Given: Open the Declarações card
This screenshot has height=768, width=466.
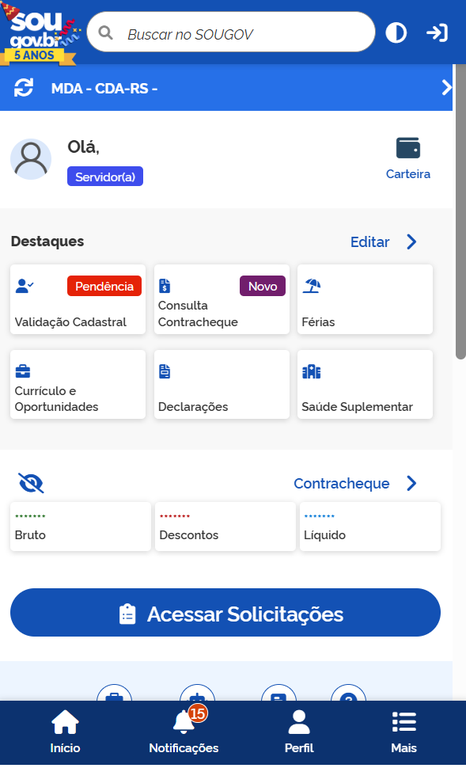Looking at the screenshot, I should 221,384.
